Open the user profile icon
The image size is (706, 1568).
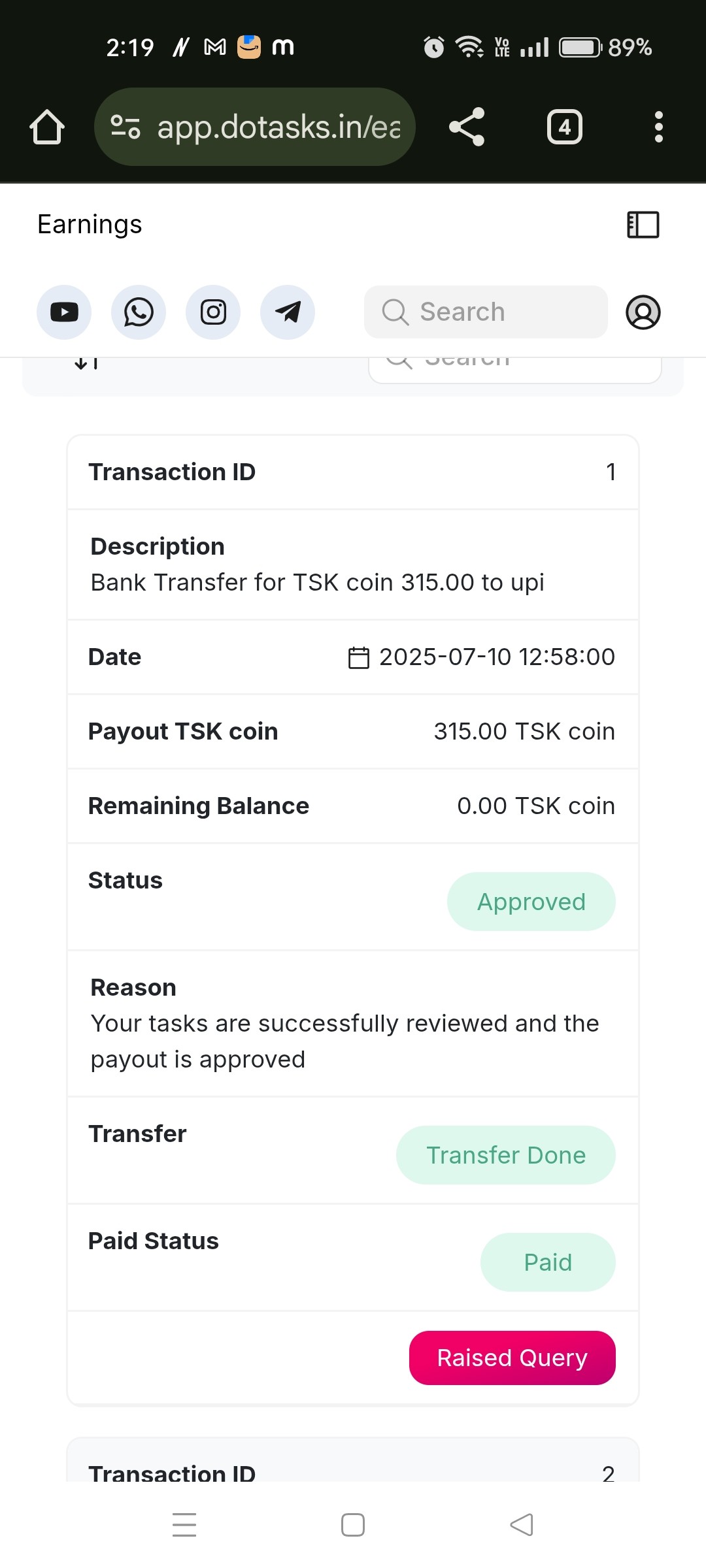click(643, 312)
